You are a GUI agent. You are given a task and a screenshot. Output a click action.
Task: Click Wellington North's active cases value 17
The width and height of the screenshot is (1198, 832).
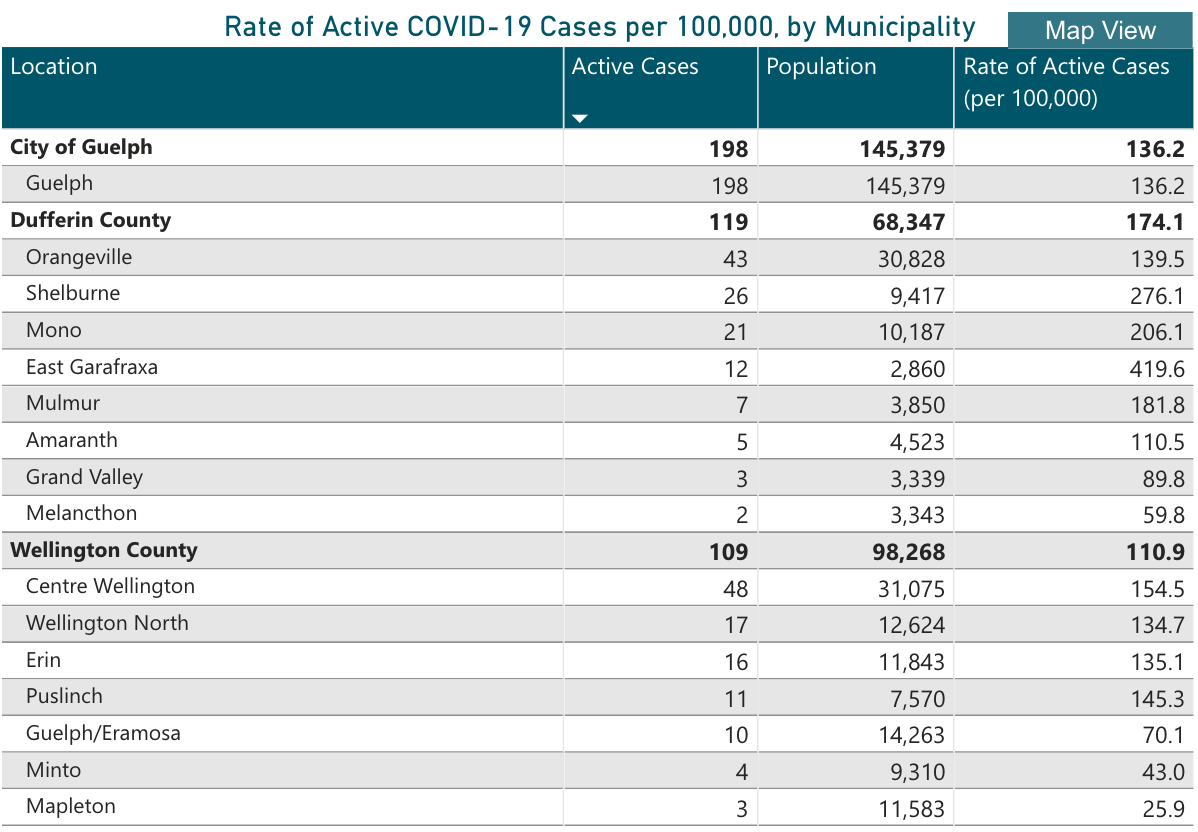click(x=735, y=625)
